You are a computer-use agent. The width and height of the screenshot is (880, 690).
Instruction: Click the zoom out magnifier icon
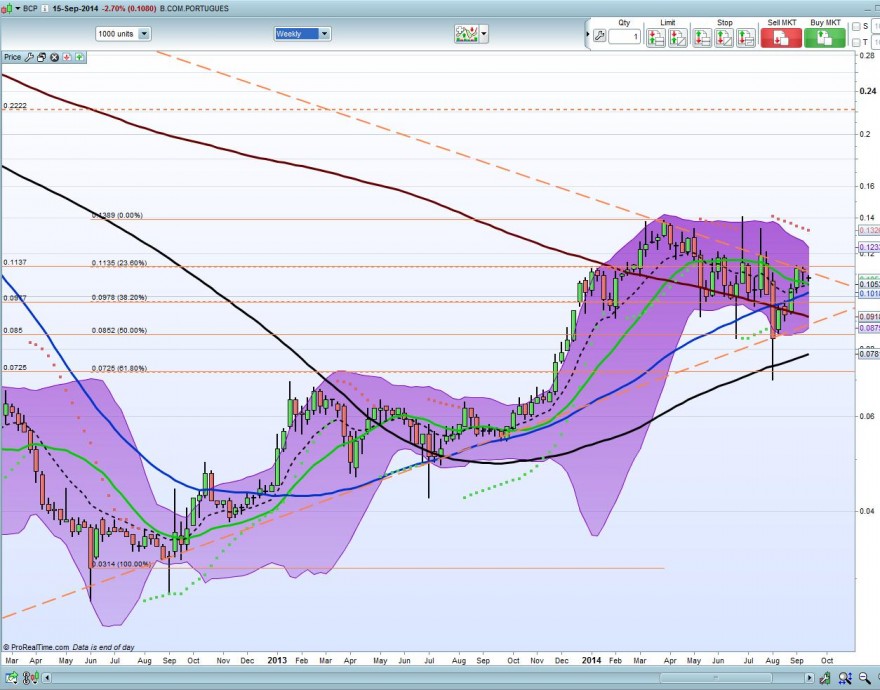point(864,679)
